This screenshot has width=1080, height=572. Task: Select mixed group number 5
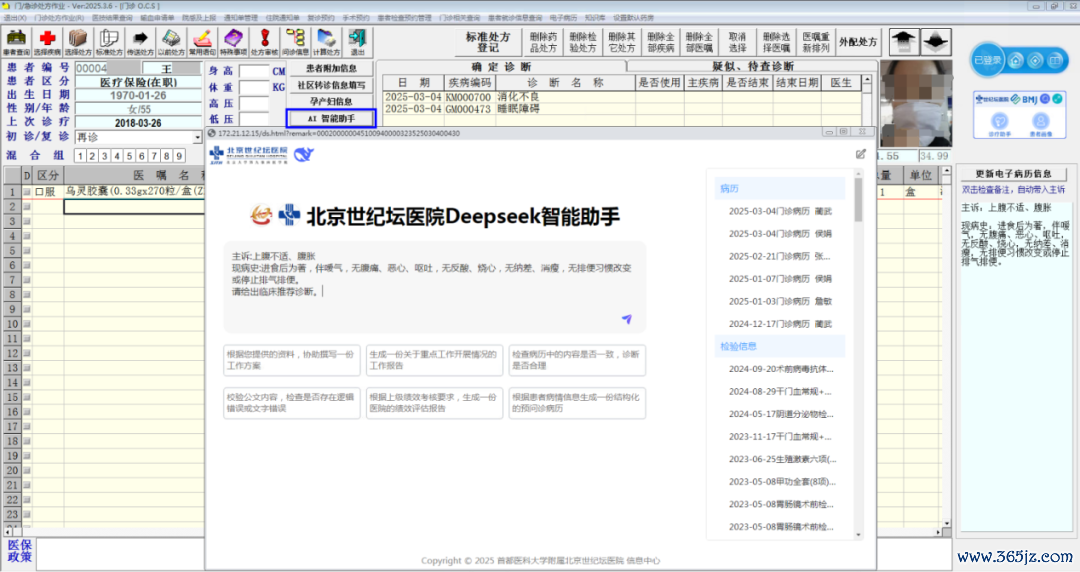point(129,156)
